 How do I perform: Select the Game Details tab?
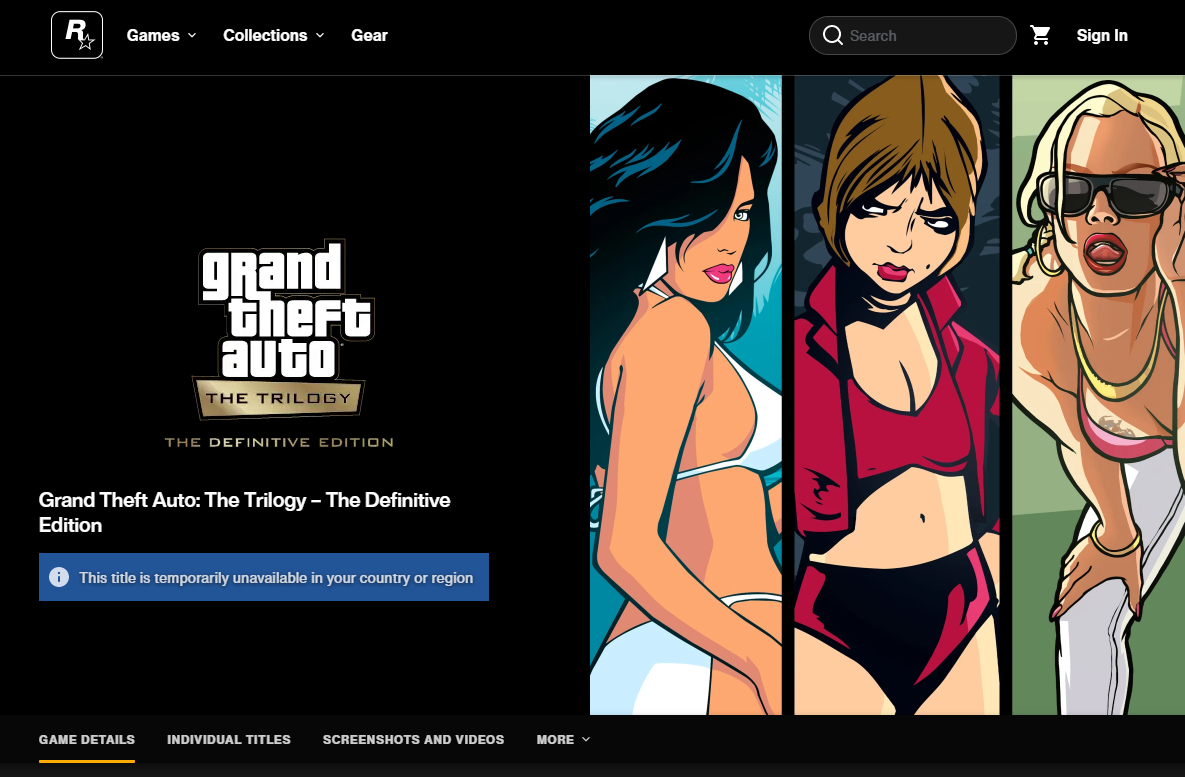pos(87,740)
